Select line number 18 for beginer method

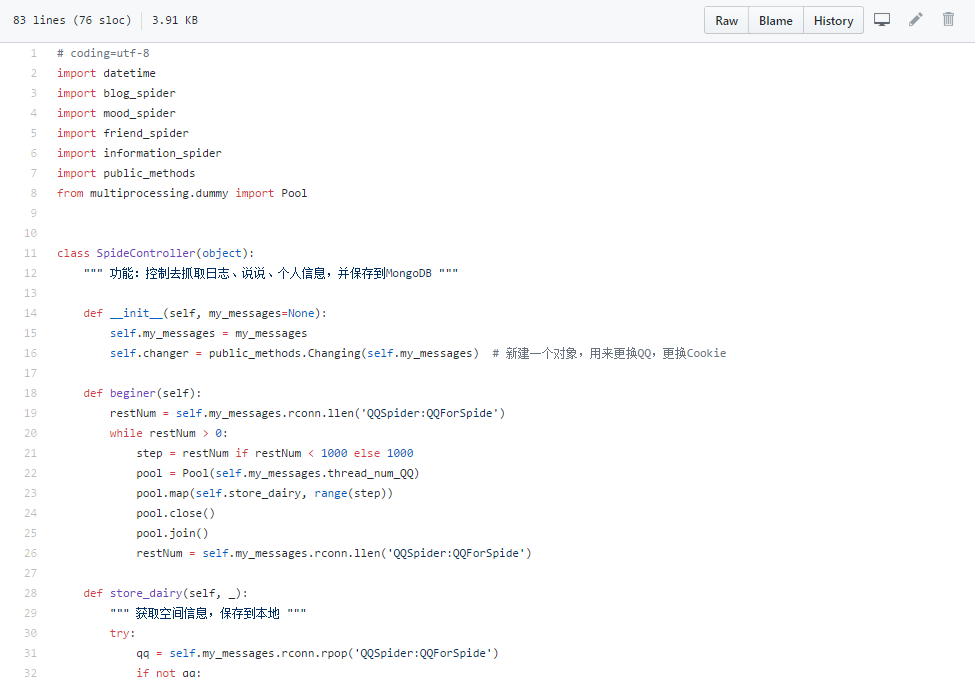point(31,393)
